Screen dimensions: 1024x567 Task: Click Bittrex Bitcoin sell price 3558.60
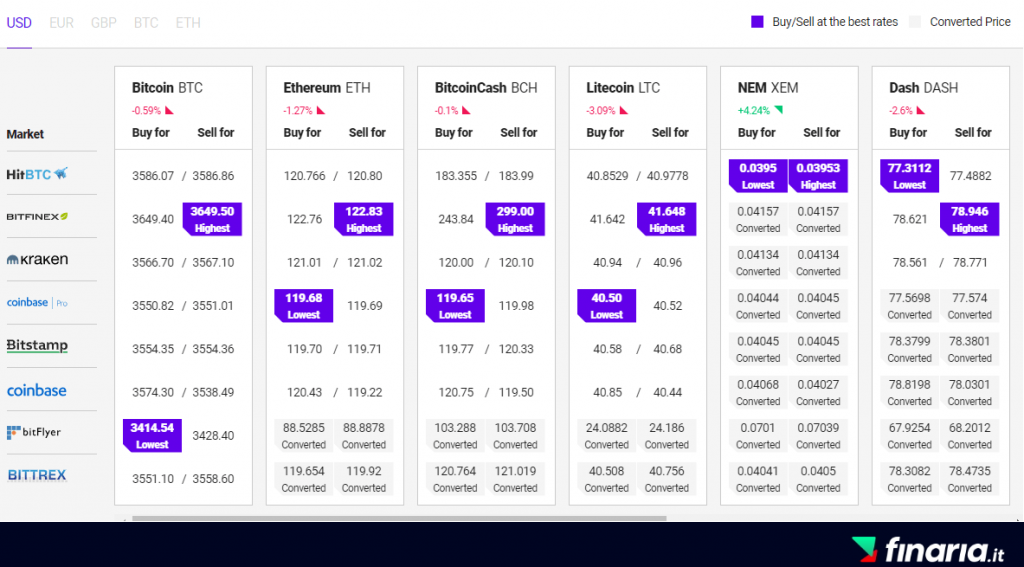tap(213, 479)
